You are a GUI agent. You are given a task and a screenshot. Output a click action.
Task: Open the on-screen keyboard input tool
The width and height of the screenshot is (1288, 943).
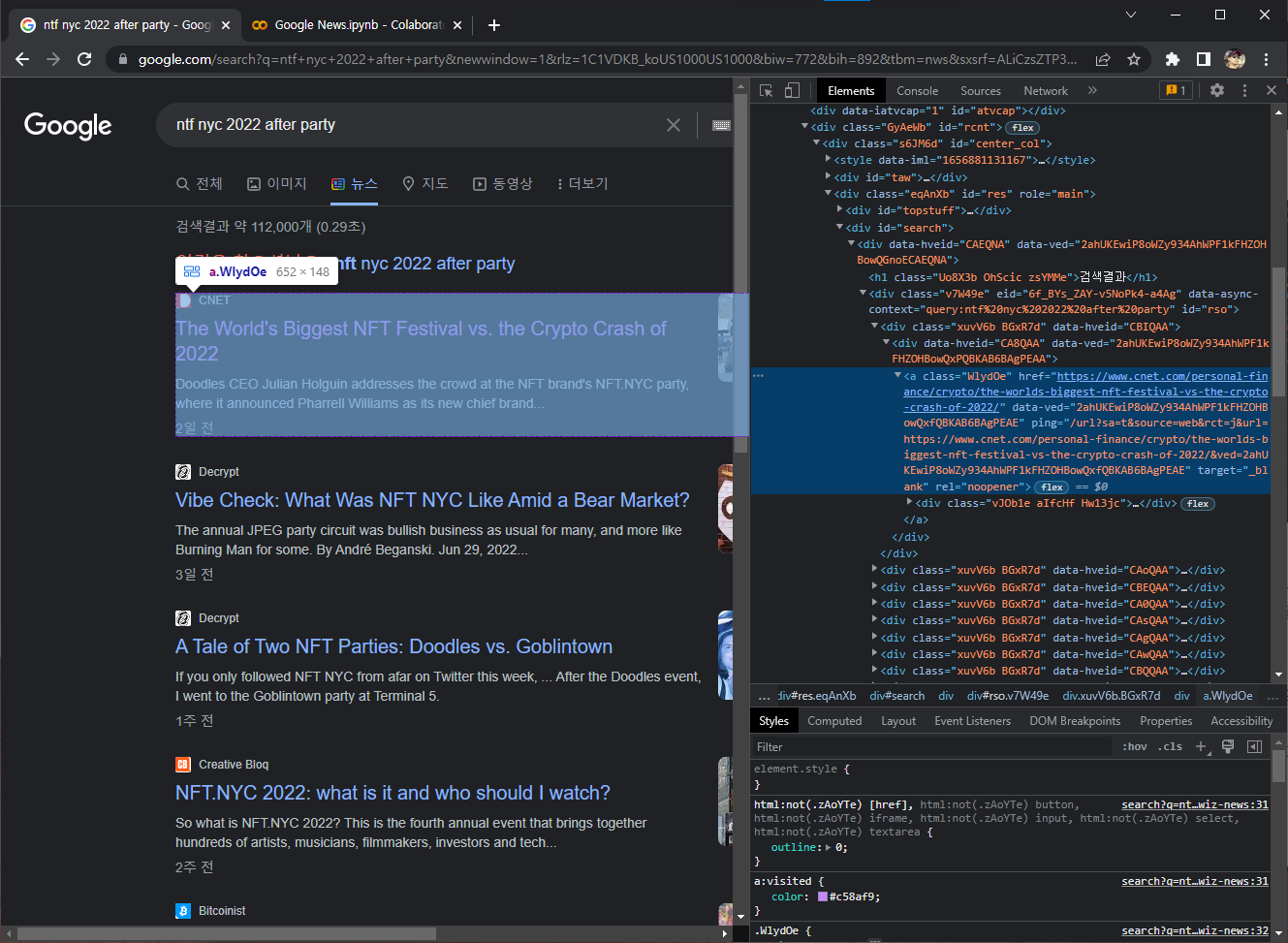721,125
